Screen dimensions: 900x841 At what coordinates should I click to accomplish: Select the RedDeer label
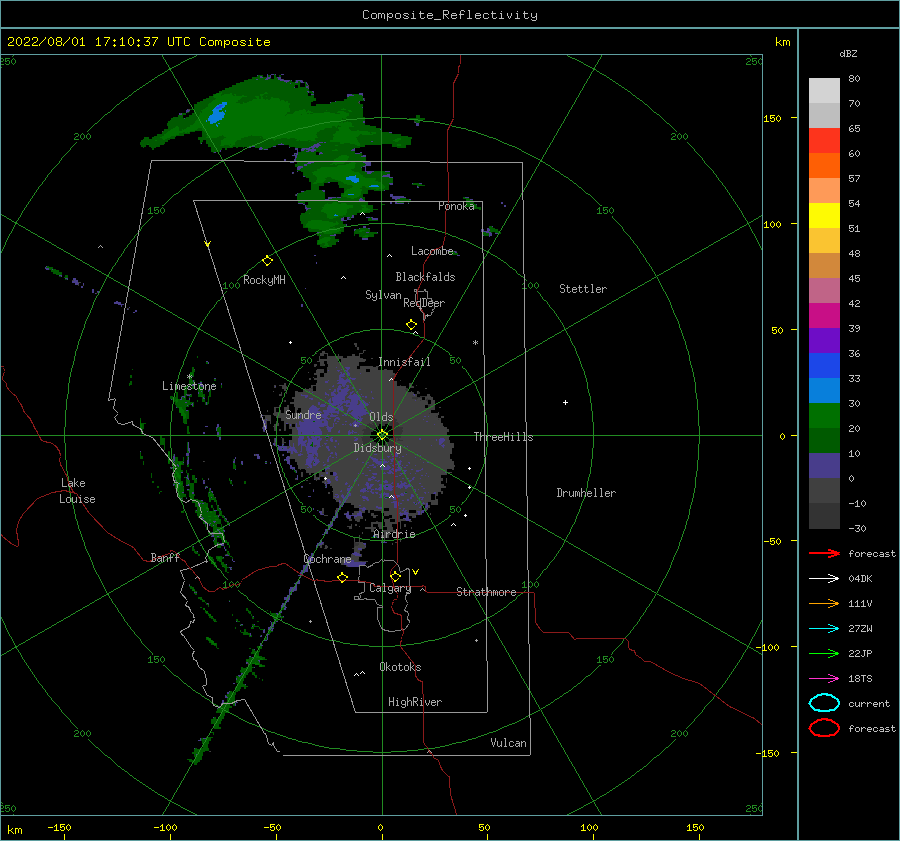[x=424, y=303]
